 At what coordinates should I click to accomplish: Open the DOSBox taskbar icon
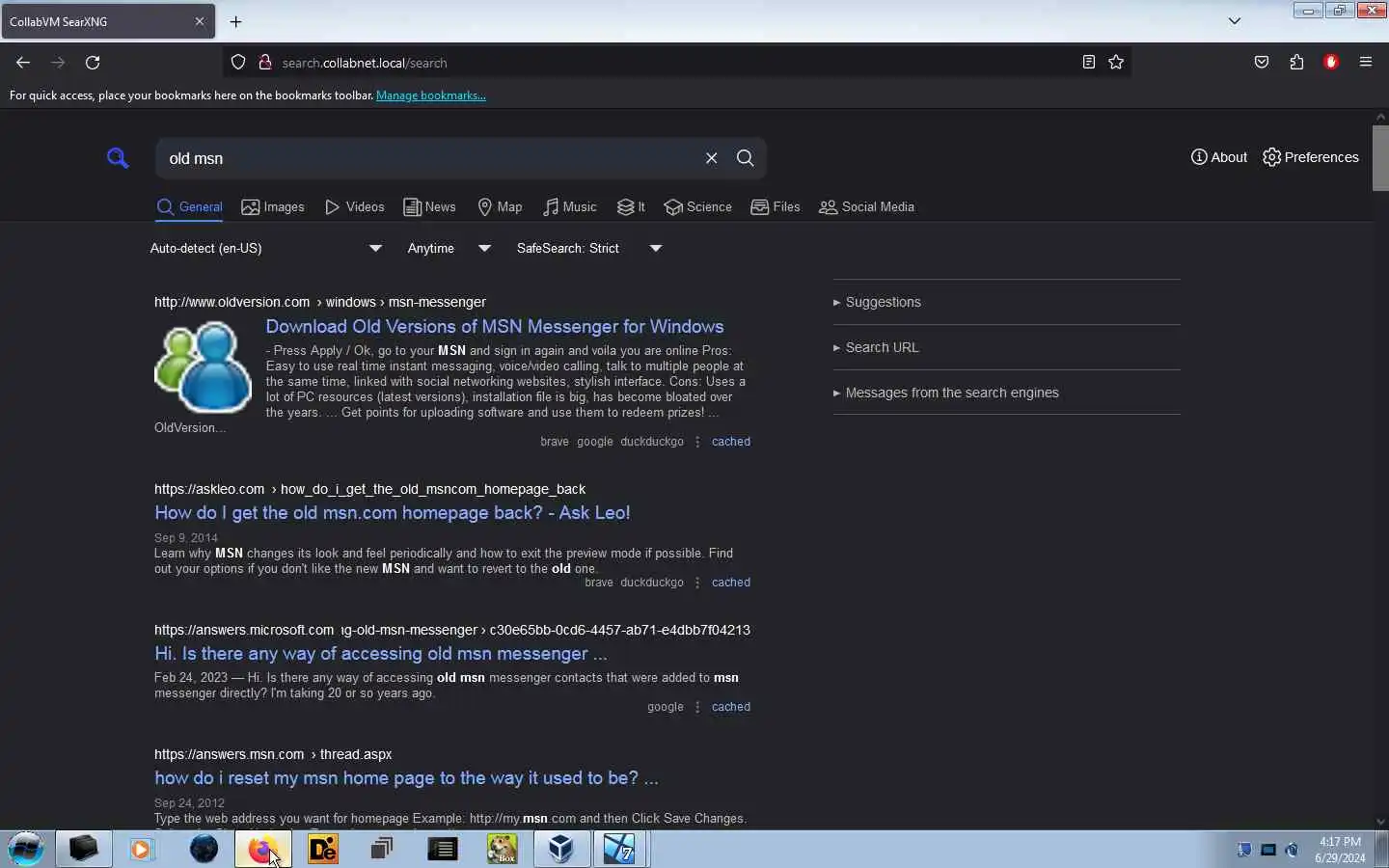point(502,850)
